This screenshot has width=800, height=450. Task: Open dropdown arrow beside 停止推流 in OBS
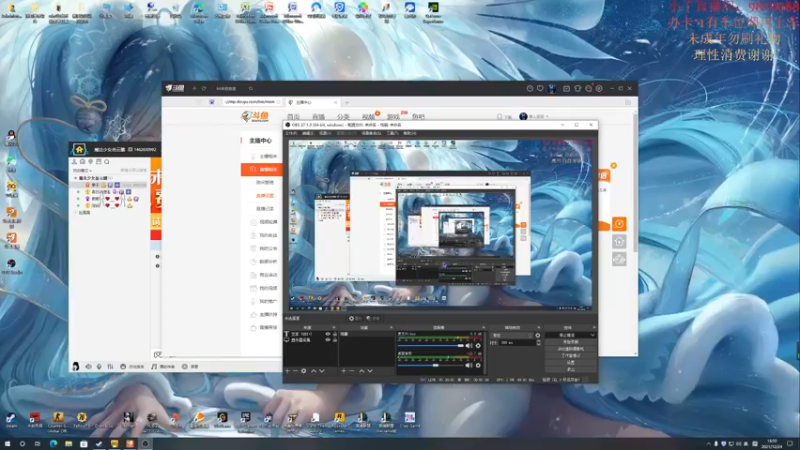click(x=593, y=335)
